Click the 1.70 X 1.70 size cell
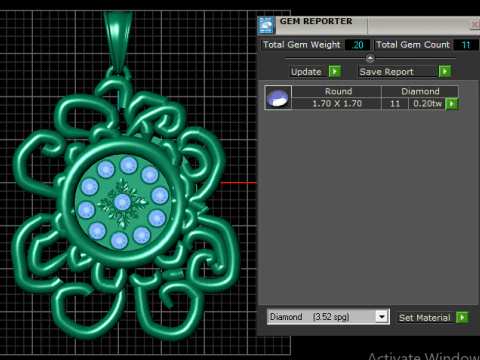 (x=337, y=104)
